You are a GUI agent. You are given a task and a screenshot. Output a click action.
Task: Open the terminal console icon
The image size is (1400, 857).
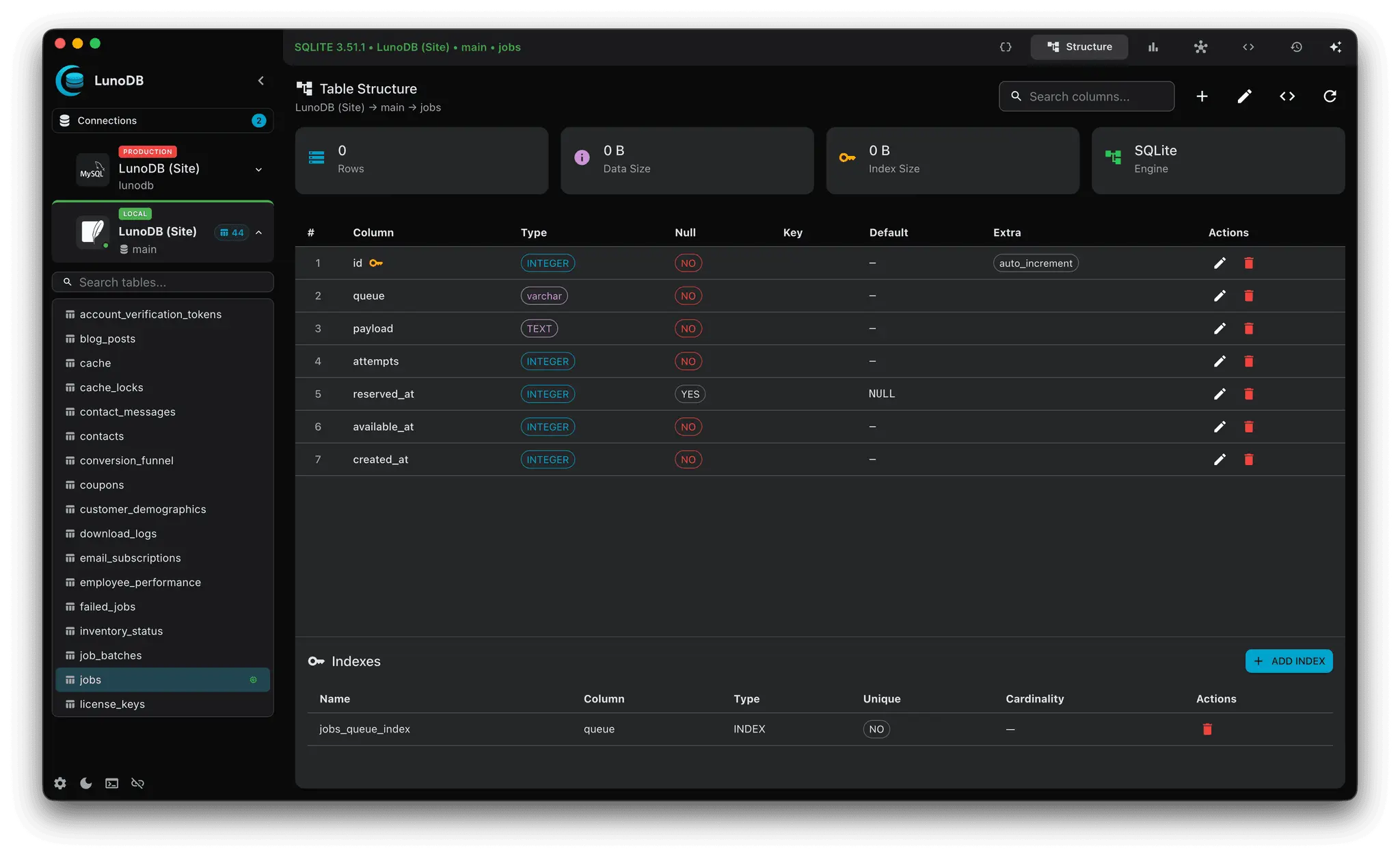coord(111,784)
